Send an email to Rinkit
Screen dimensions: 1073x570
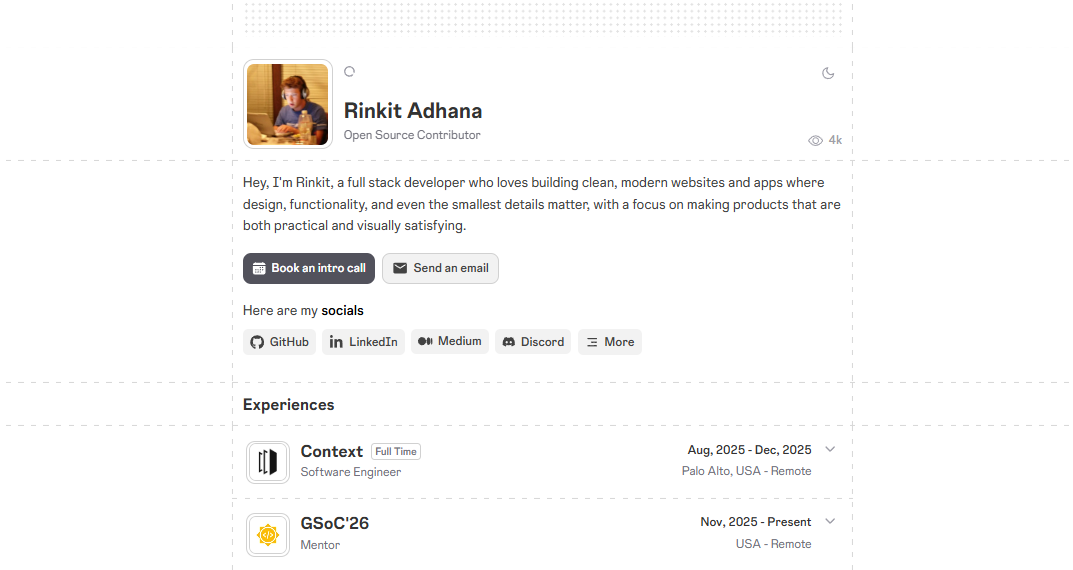[440, 268]
